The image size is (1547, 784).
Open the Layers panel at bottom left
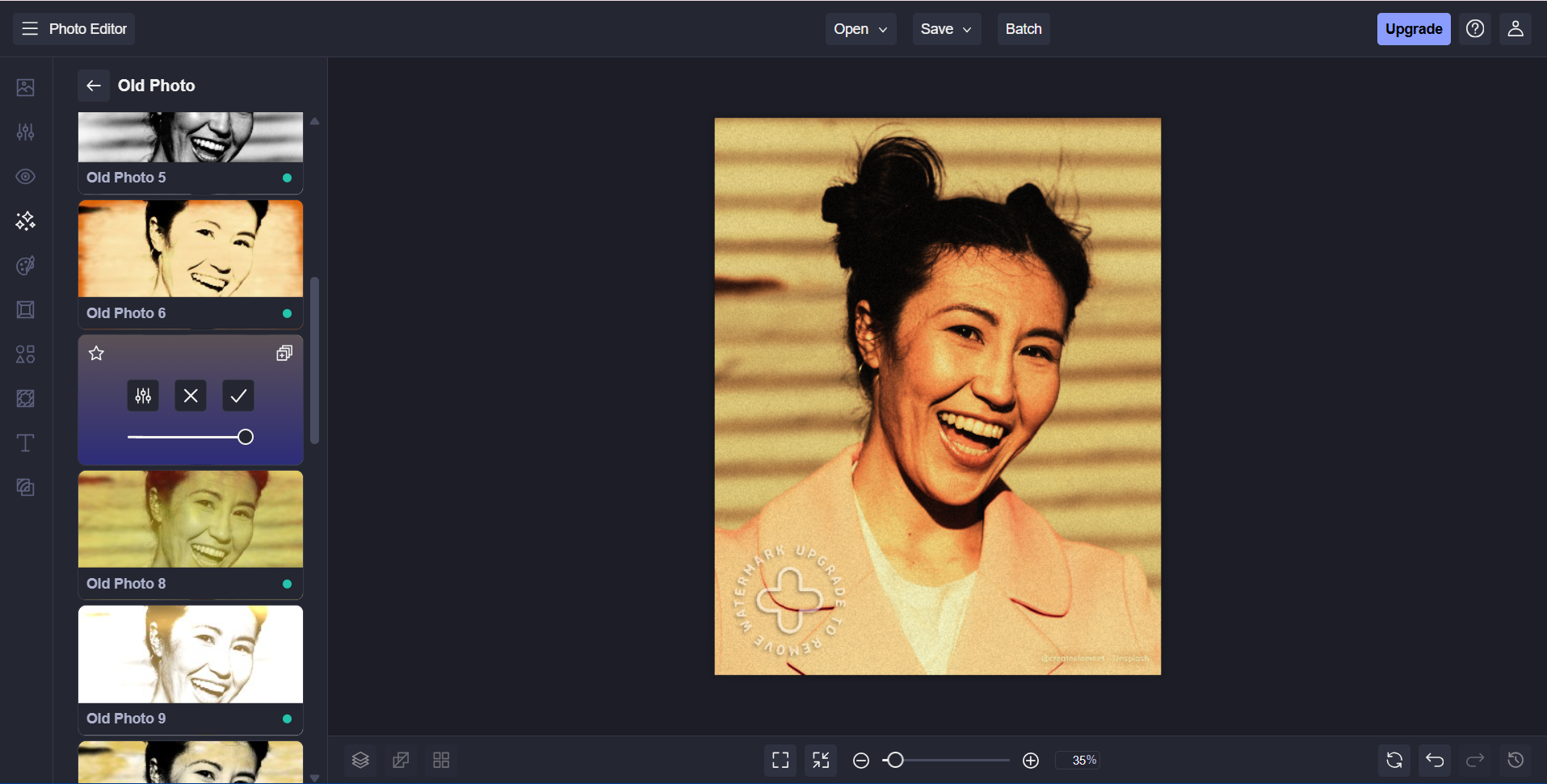coord(360,760)
